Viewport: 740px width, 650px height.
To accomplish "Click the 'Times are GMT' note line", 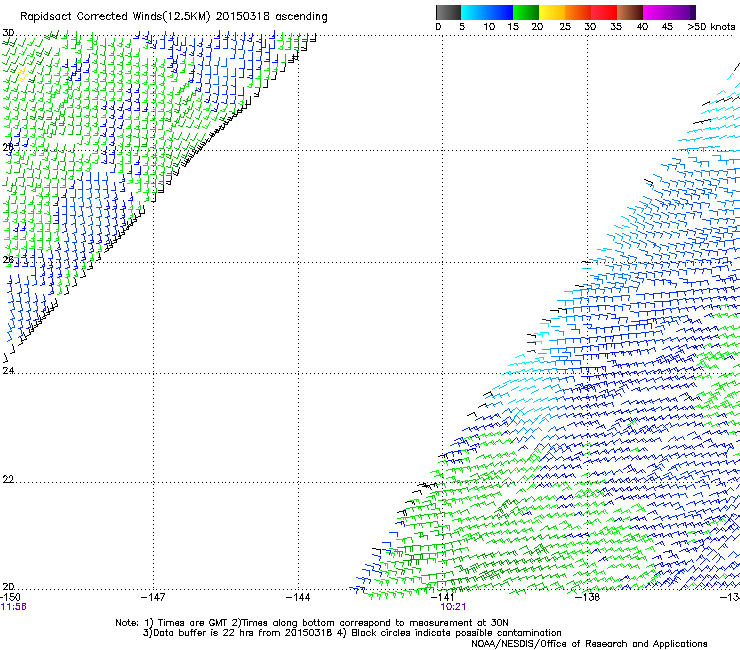I will point(311,623).
